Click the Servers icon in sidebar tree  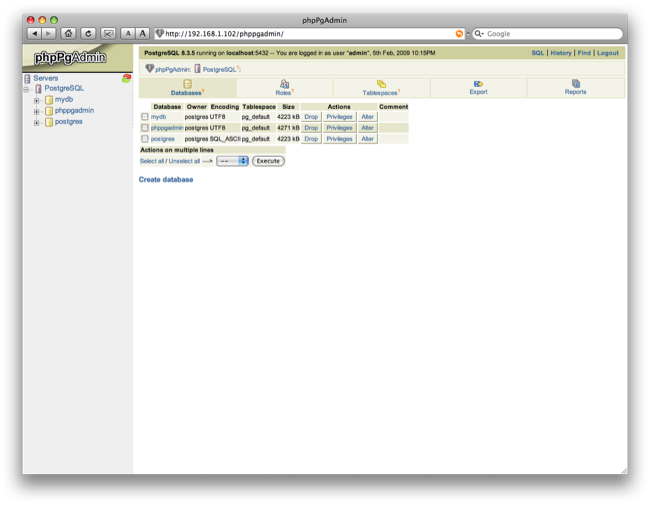click(27, 78)
